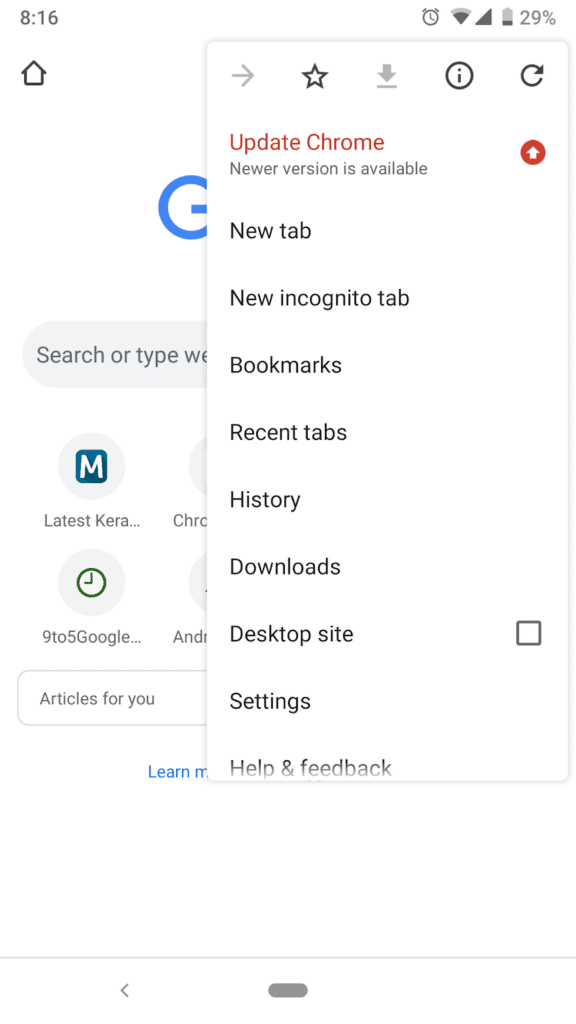Open a New incognito tab
Image resolution: width=576 pixels, height=1024 pixels.
pos(319,297)
